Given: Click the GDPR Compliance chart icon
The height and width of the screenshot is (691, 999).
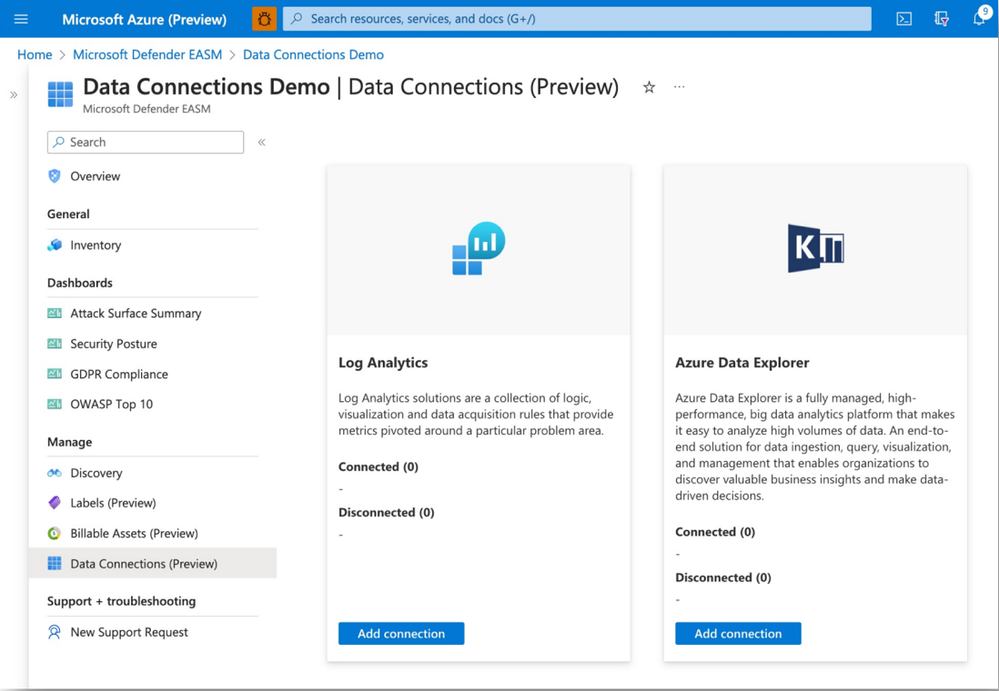Looking at the screenshot, I should pos(55,374).
